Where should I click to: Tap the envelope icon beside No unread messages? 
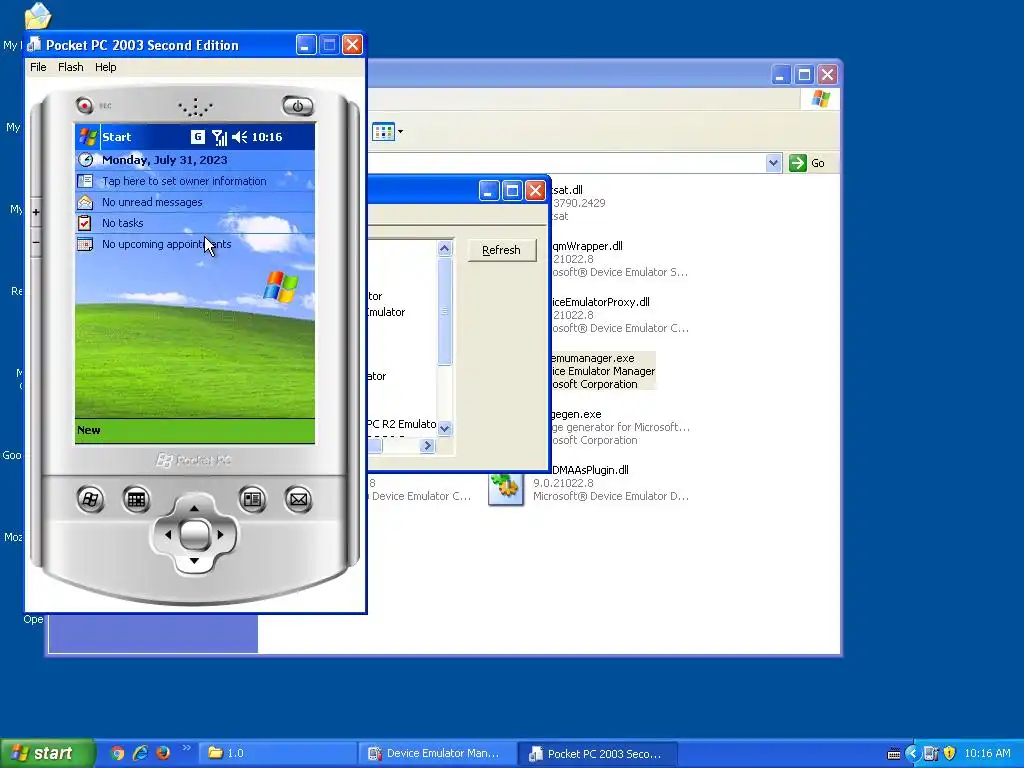tap(85, 202)
